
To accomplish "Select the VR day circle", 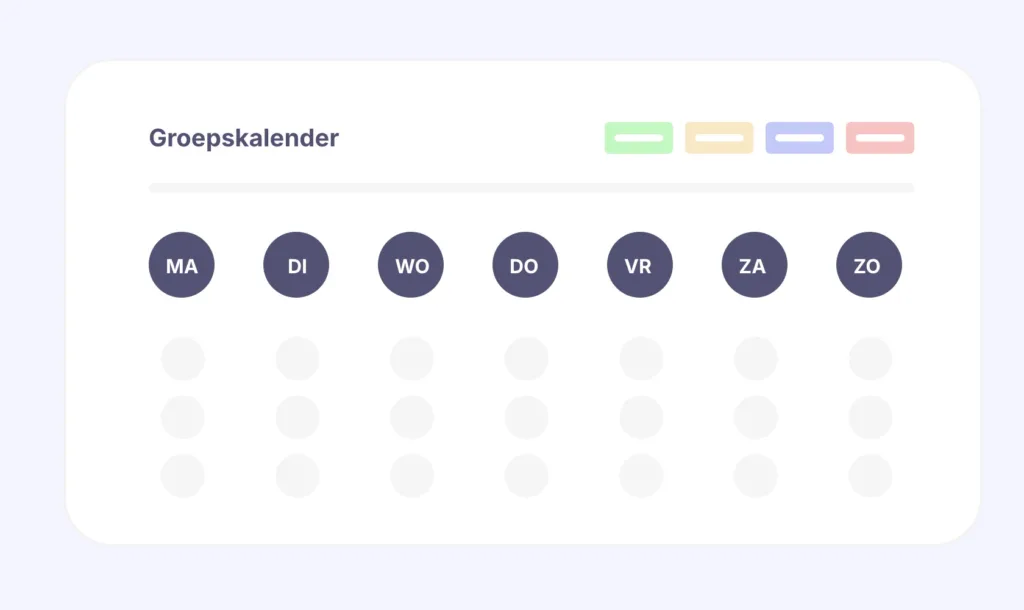I will click(x=640, y=265).
